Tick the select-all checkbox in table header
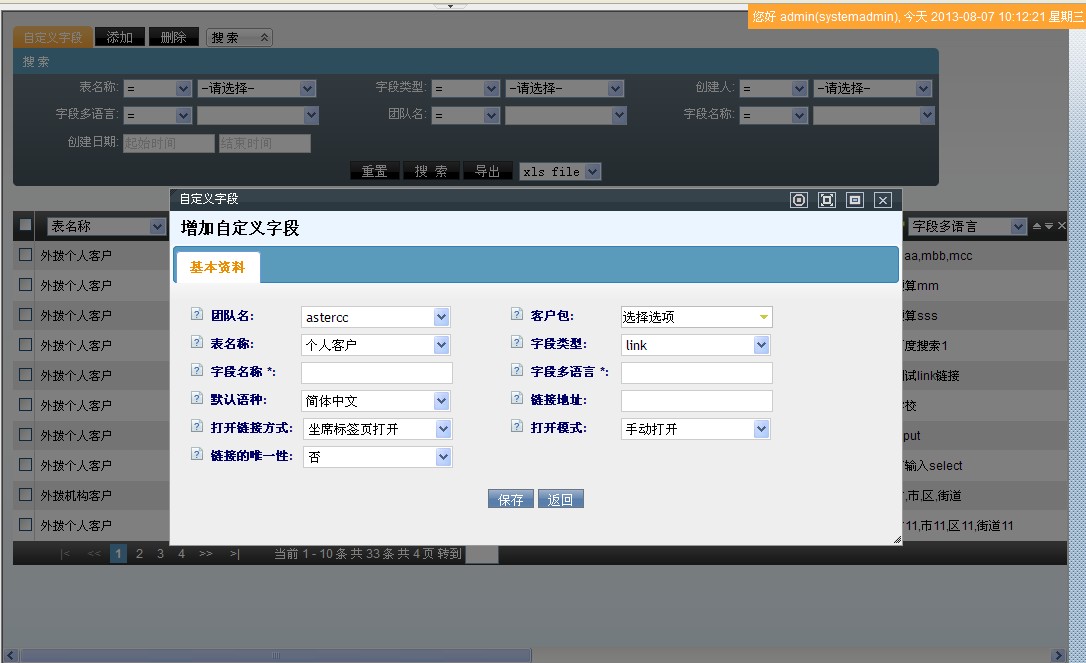This screenshot has height=663, width=1086. (x=26, y=226)
